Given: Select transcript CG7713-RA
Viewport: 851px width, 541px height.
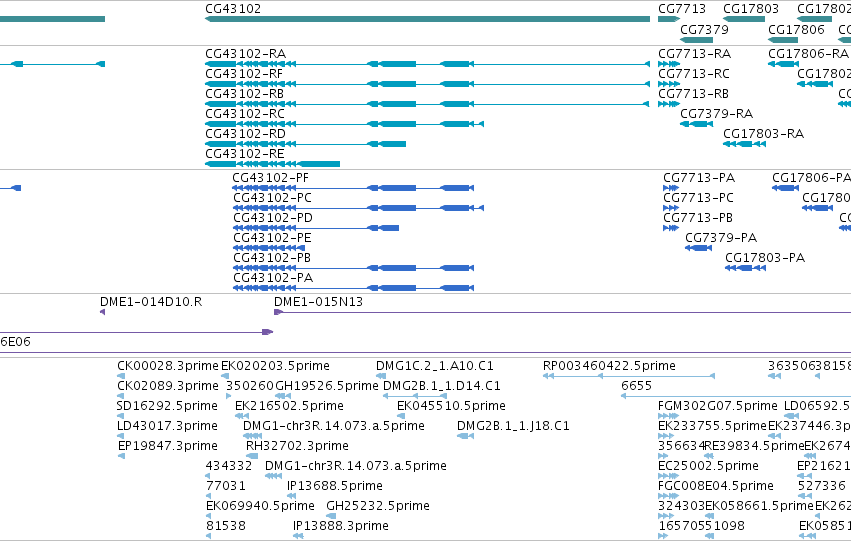Looking at the screenshot, I should pos(694,54).
